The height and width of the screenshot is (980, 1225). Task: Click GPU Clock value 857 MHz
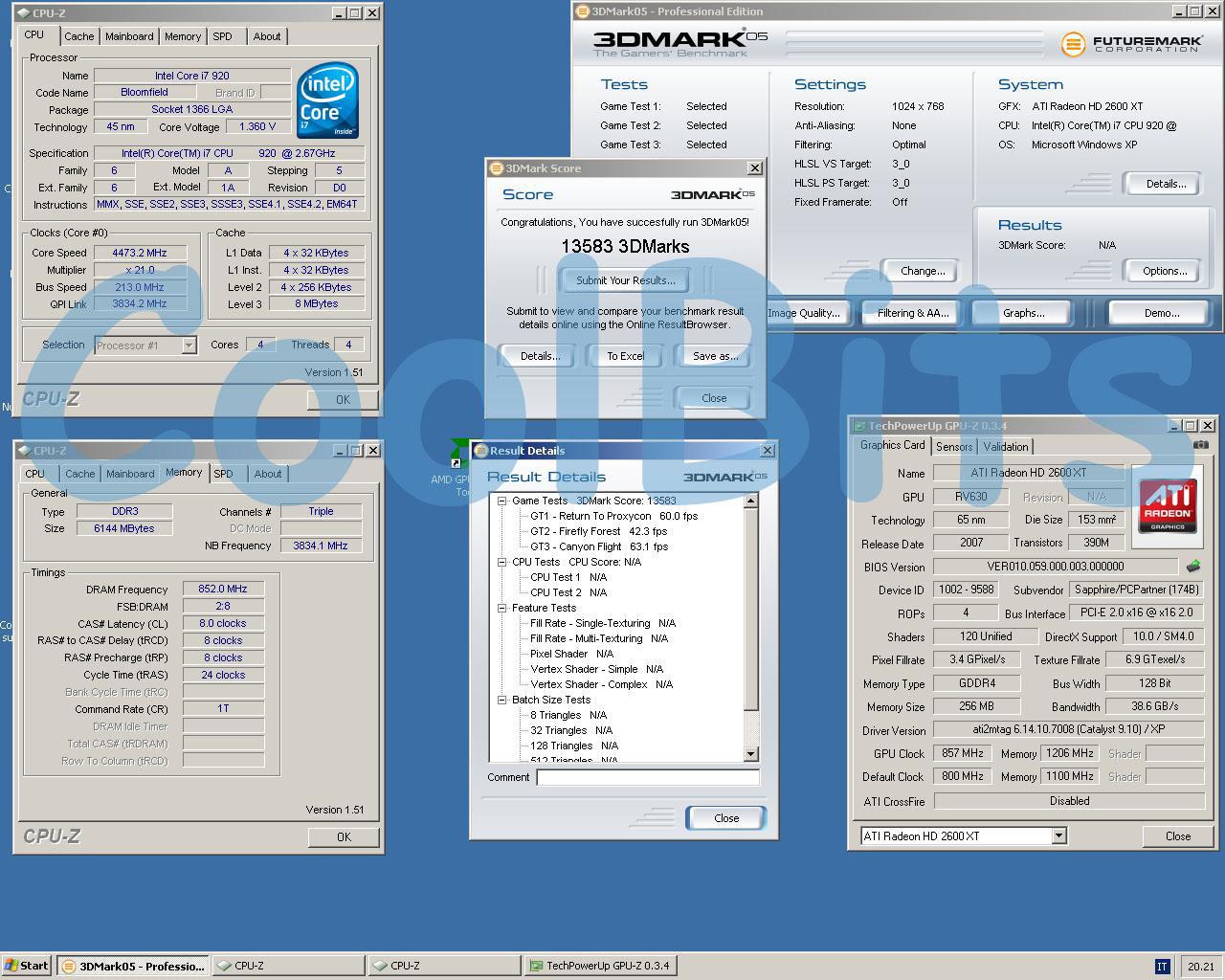[962, 753]
